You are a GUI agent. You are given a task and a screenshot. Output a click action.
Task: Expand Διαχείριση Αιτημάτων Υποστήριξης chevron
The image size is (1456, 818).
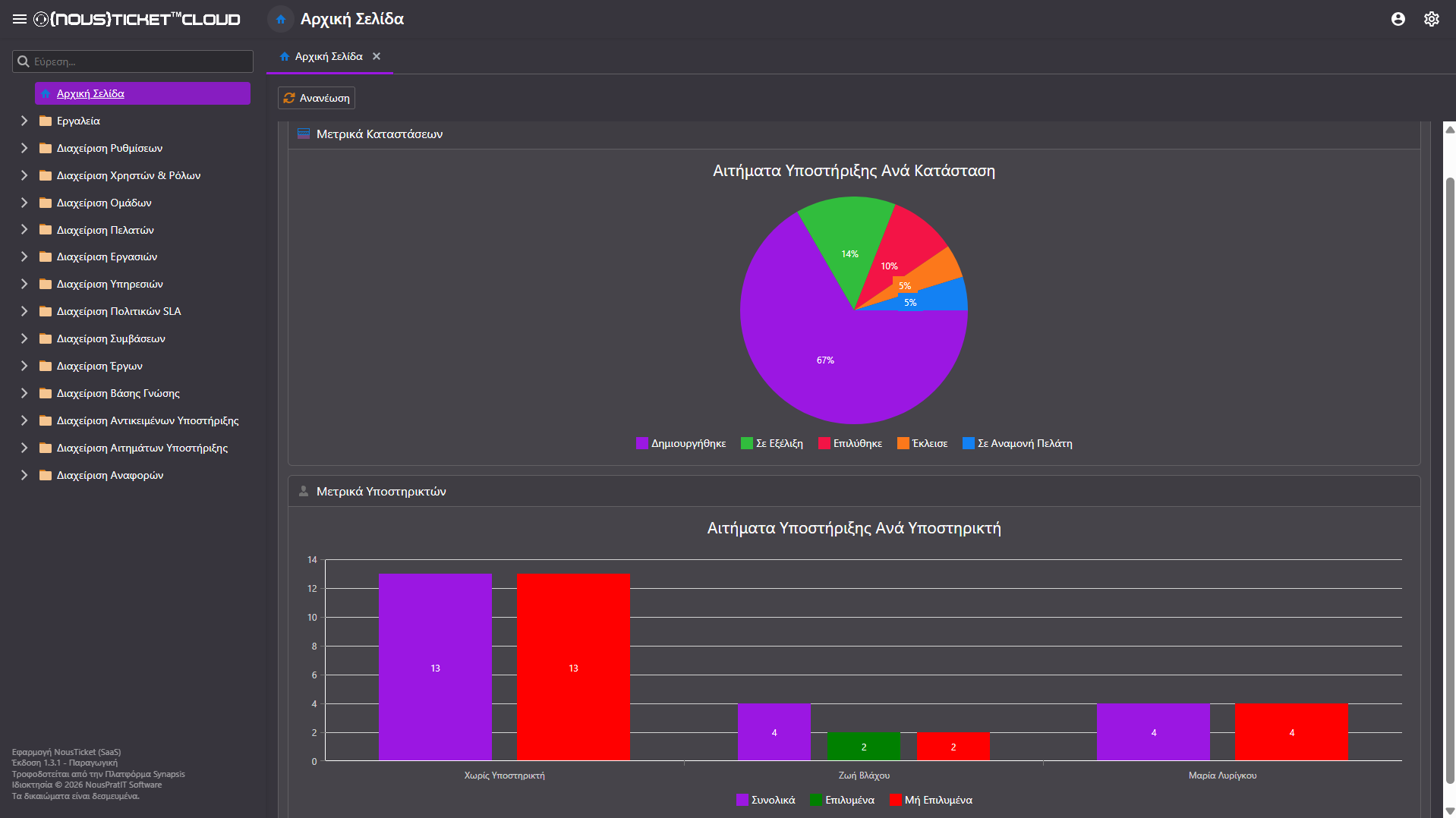(24, 448)
